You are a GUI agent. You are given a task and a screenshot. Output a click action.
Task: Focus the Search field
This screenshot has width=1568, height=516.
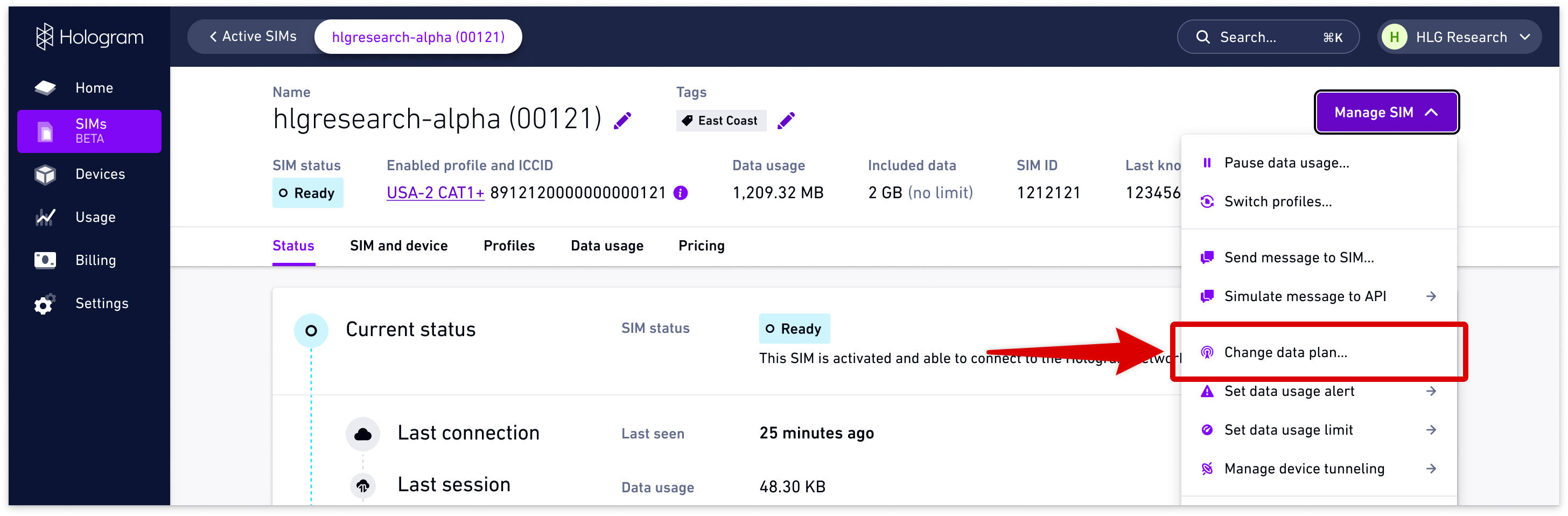1268,37
